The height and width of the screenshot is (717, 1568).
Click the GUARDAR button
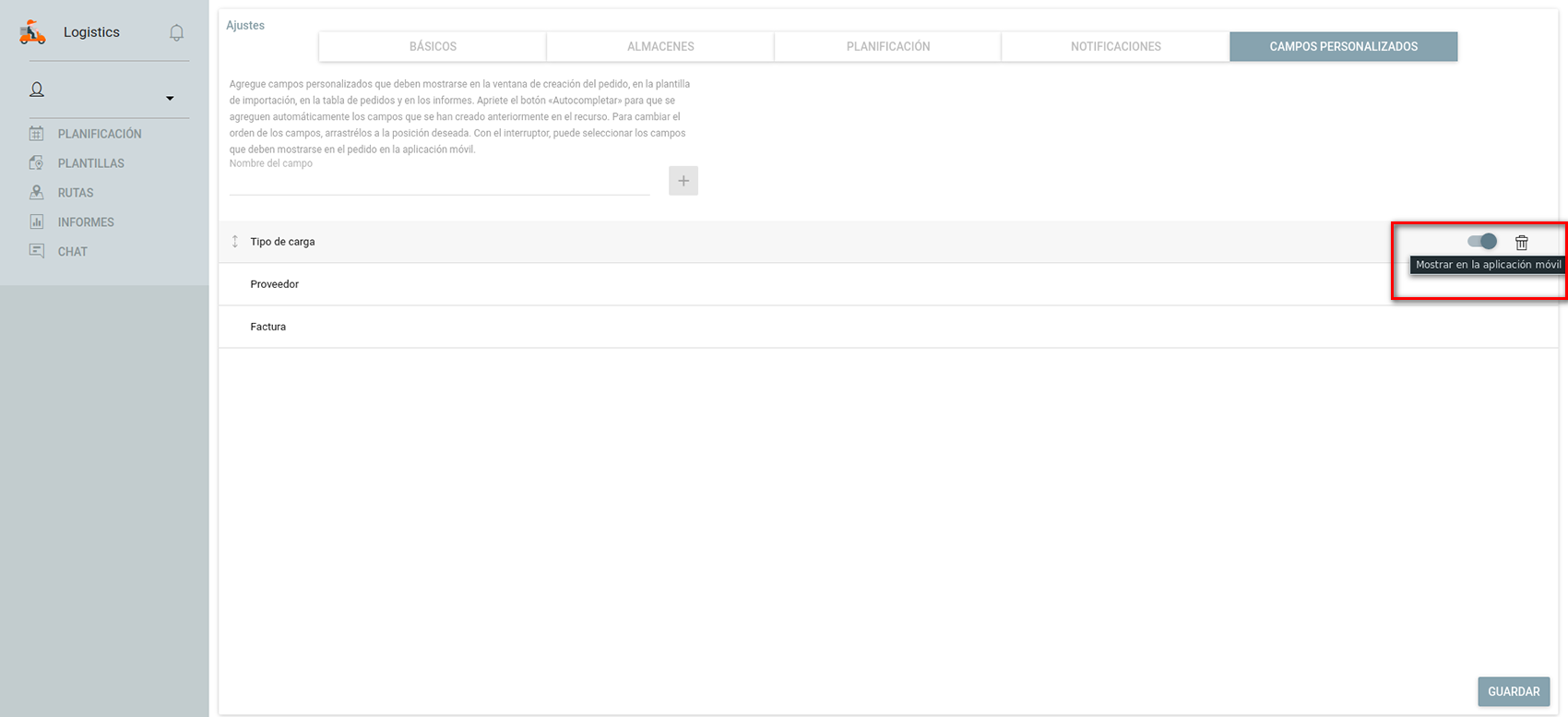1514,691
